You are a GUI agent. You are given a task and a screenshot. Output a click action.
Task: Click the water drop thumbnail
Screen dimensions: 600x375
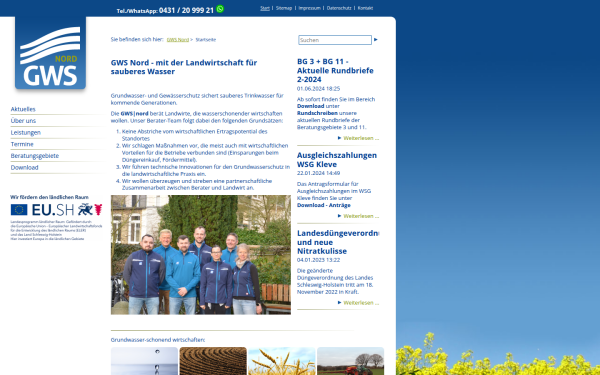coord(144,361)
